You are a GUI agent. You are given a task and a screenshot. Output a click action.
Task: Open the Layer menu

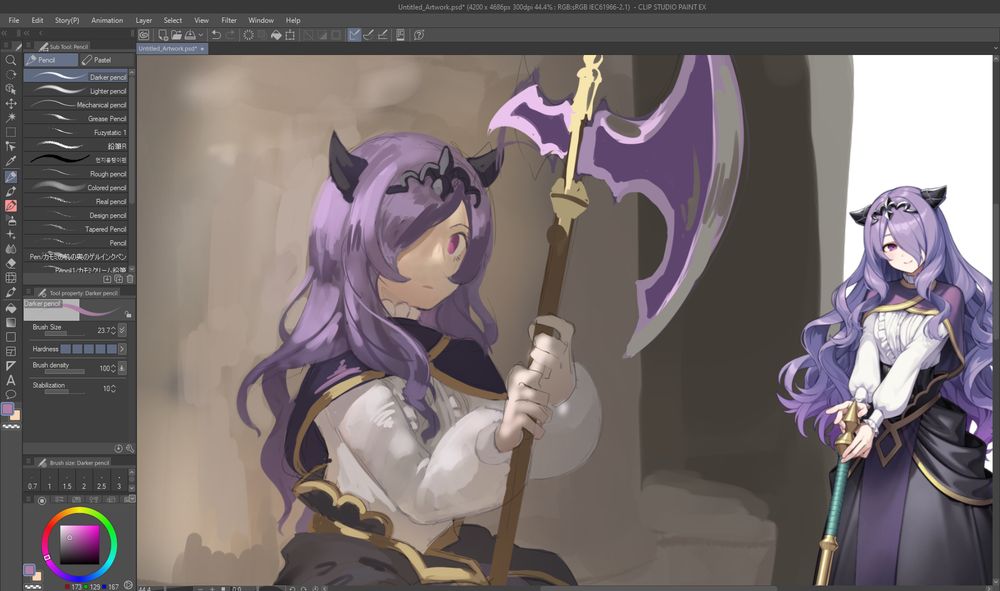coord(143,20)
